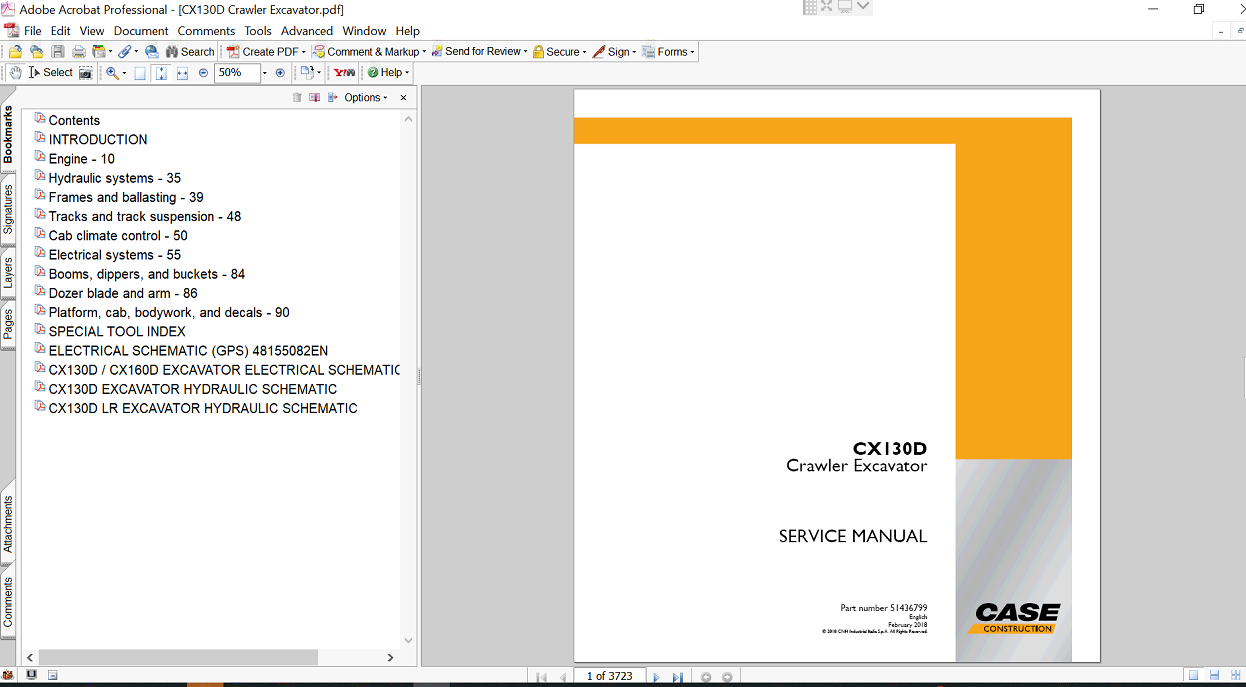Viewport: 1246px width, 687px height.
Task: Expand the bookmarks Options dropdown
Action: pyautogui.click(x=366, y=98)
